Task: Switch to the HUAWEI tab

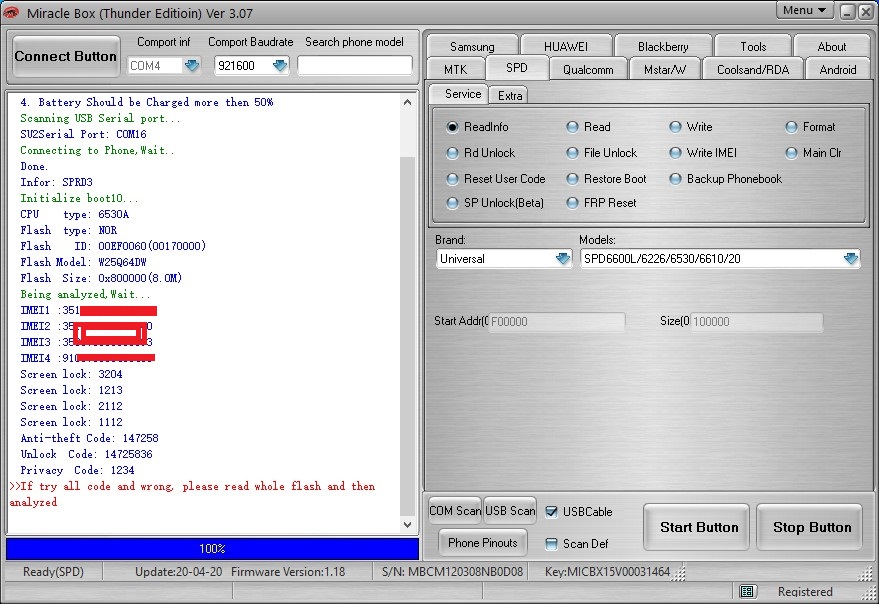Action: pyautogui.click(x=566, y=47)
